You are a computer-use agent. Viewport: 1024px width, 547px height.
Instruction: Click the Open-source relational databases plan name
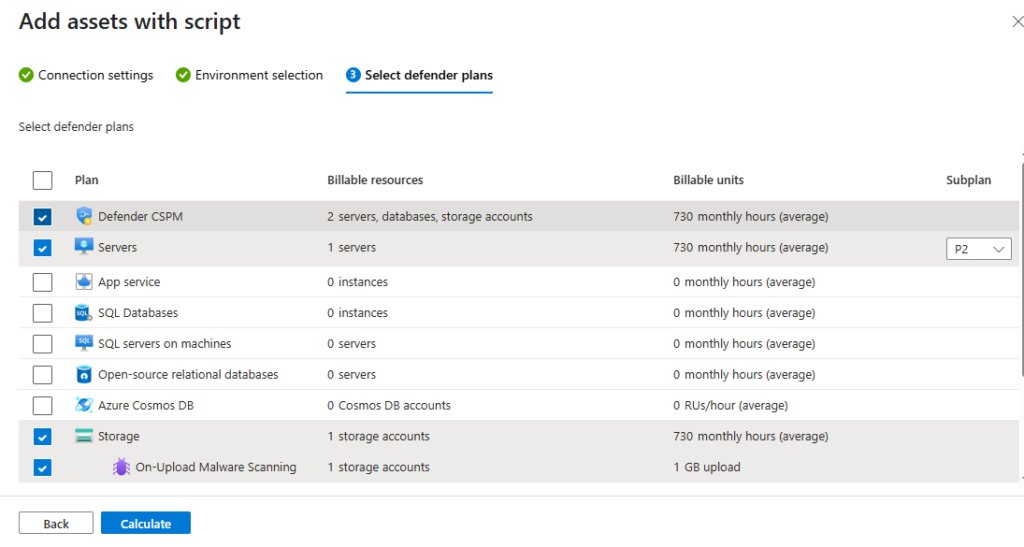click(188, 374)
